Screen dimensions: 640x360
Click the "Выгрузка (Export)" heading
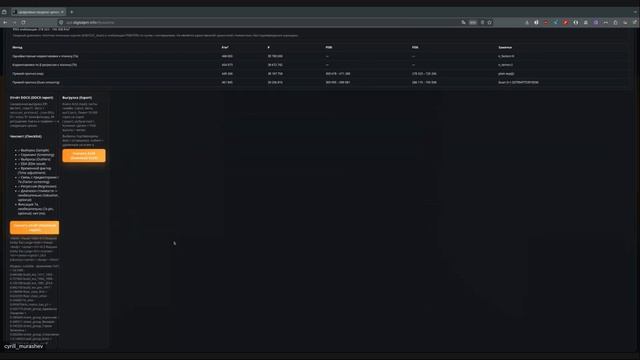pos(77,98)
